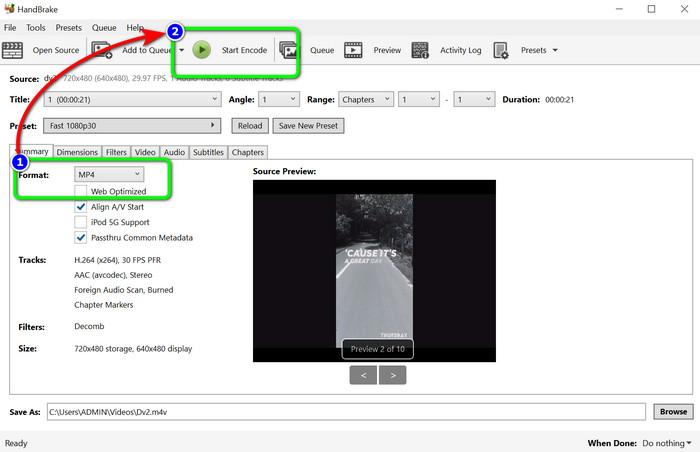This screenshot has height=452, width=700.
Task: Click the 'Decomb' filter text
Action: 89,326
